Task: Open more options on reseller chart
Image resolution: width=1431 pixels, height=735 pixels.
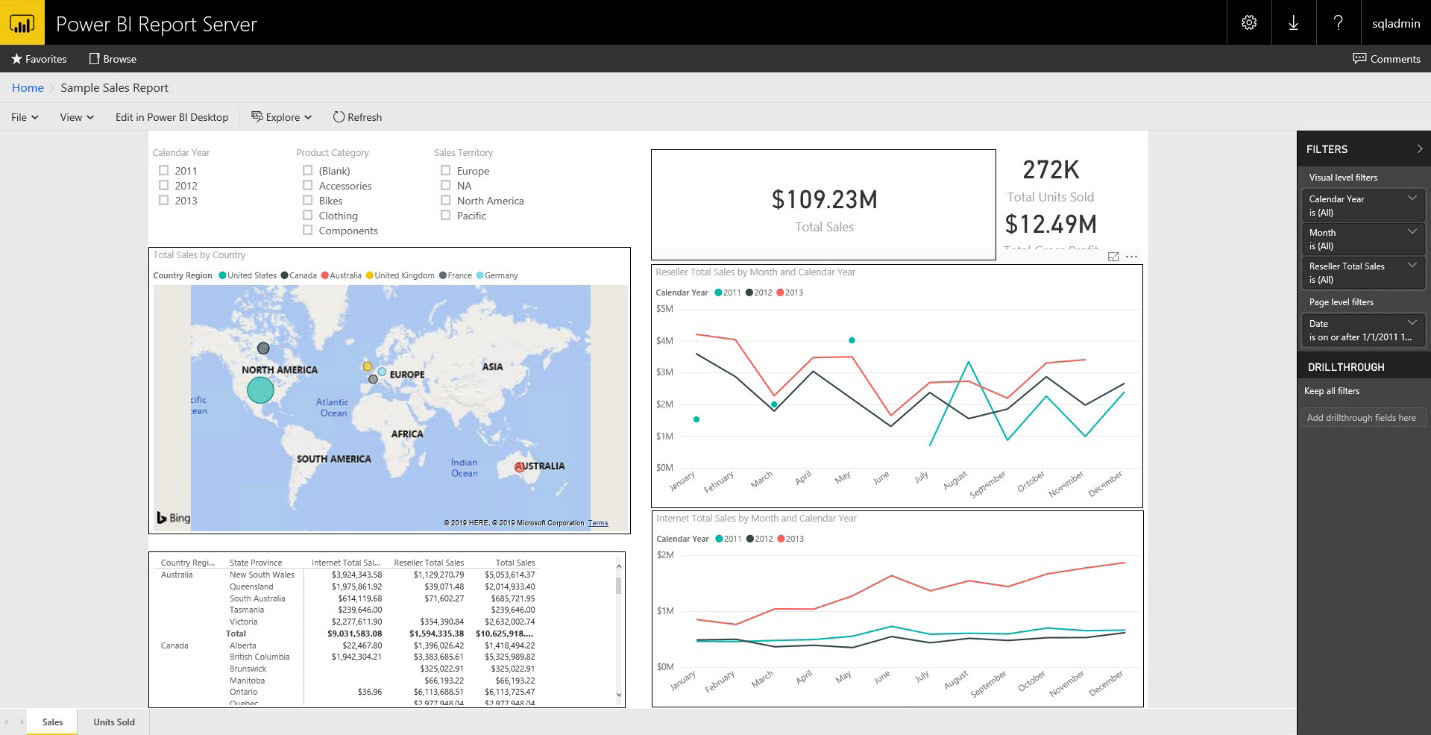Action: (1132, 257)
